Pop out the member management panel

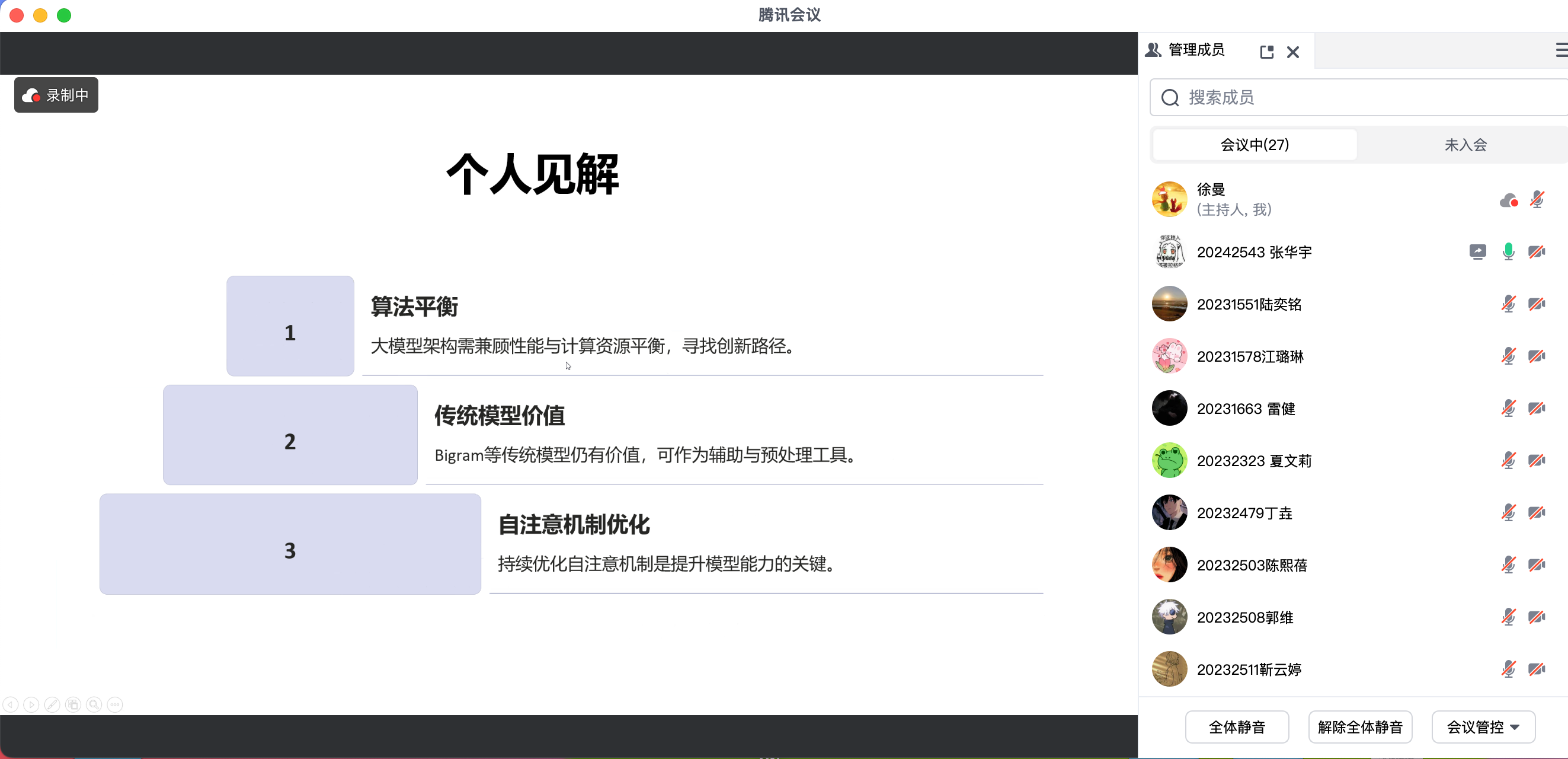[x=1267, y=52]
